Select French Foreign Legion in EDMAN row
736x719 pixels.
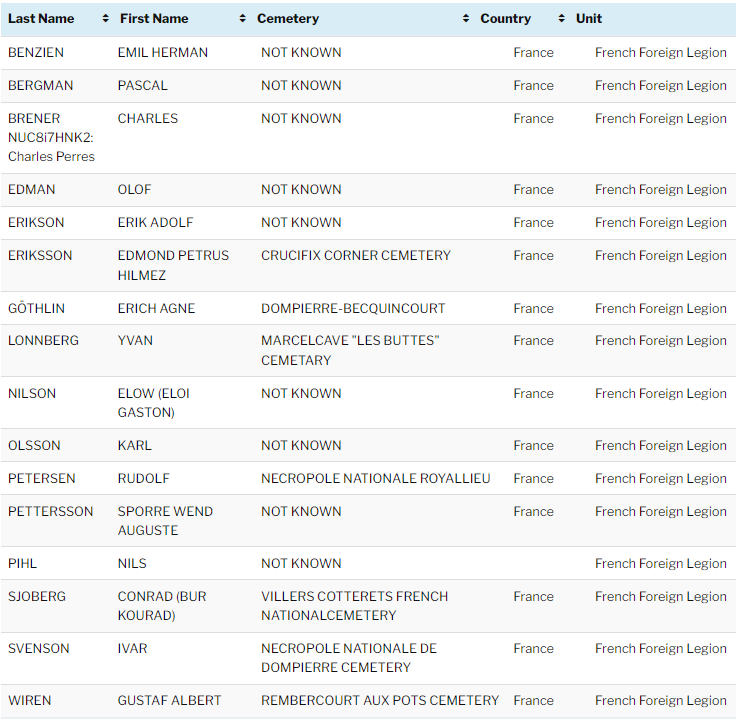(x=660, y=189)
